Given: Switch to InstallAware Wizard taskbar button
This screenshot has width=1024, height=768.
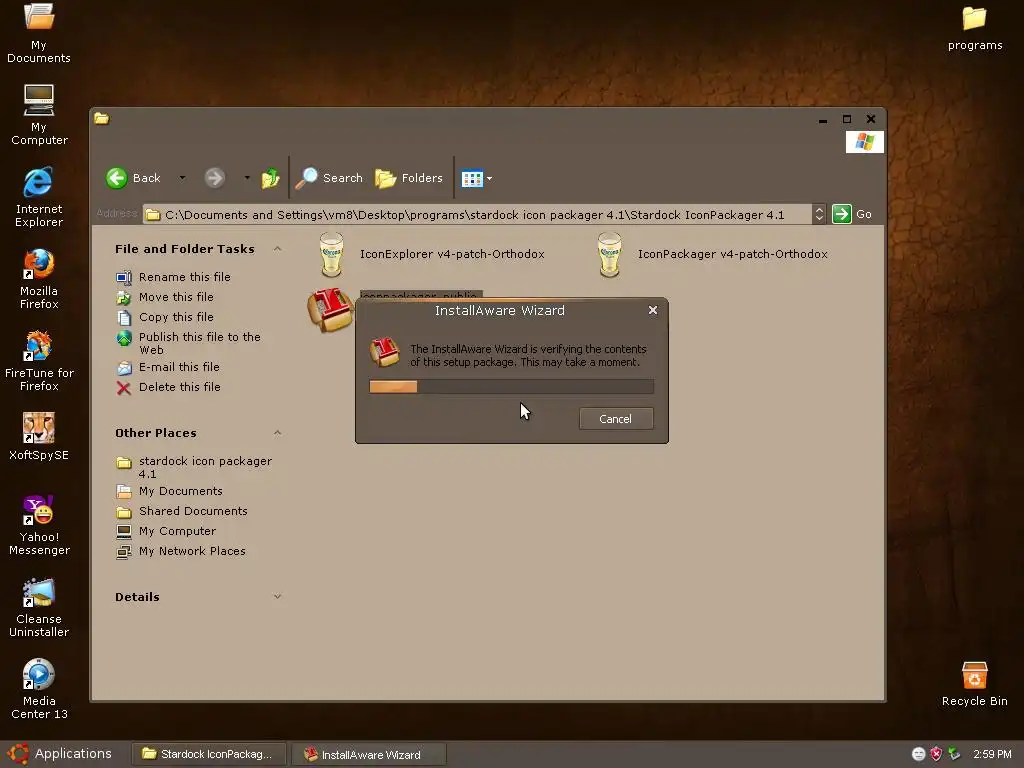Looking at the screenshot, I should point(368,754).
